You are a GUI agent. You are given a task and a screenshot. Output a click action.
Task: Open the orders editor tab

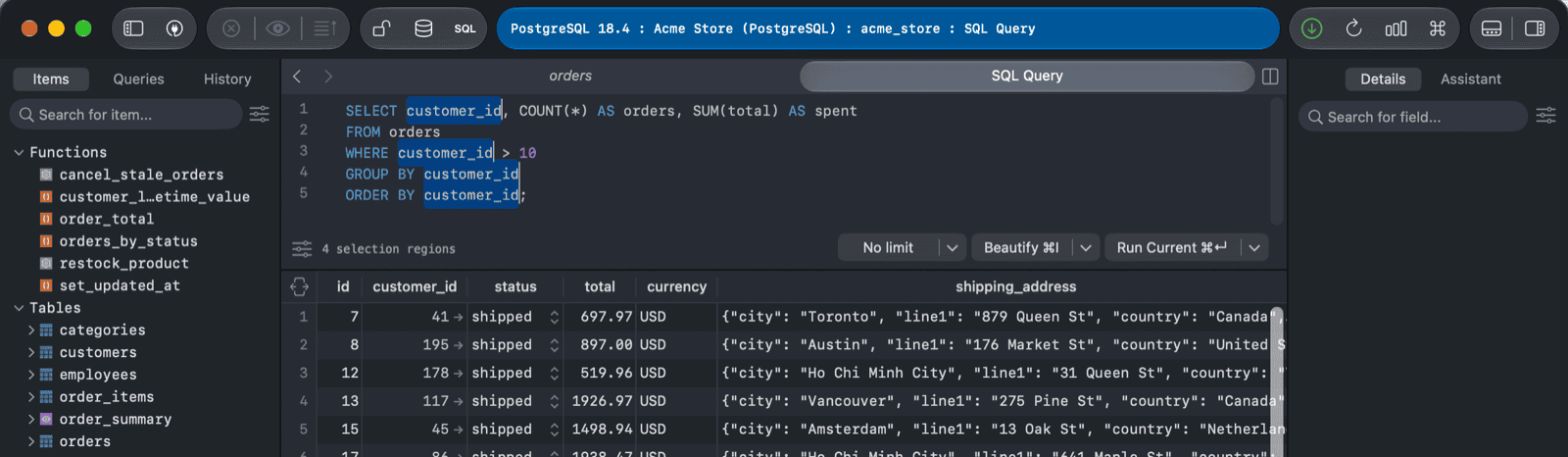(x=570, y=76)
